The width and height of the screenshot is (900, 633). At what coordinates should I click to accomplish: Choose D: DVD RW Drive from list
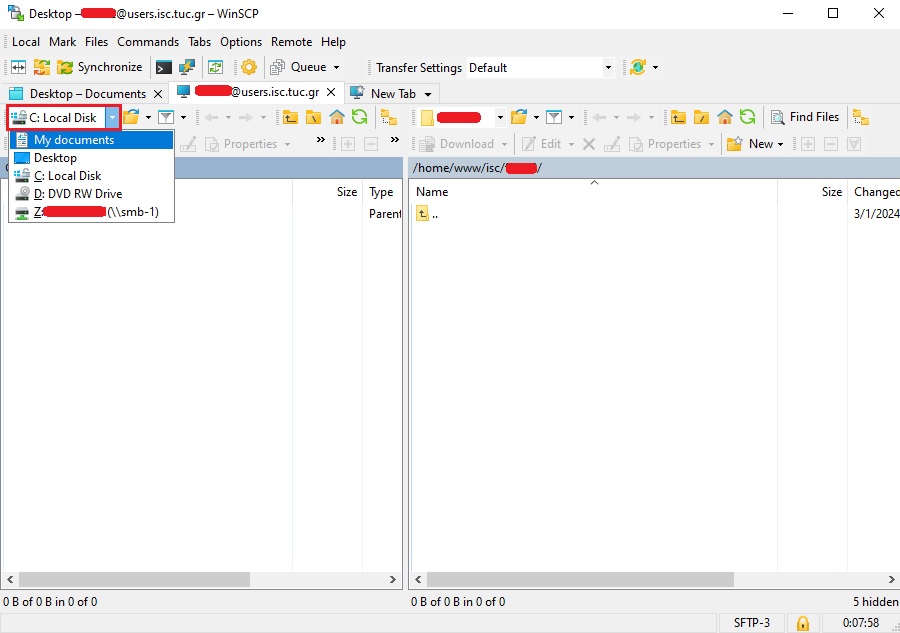tap(77, 194)
